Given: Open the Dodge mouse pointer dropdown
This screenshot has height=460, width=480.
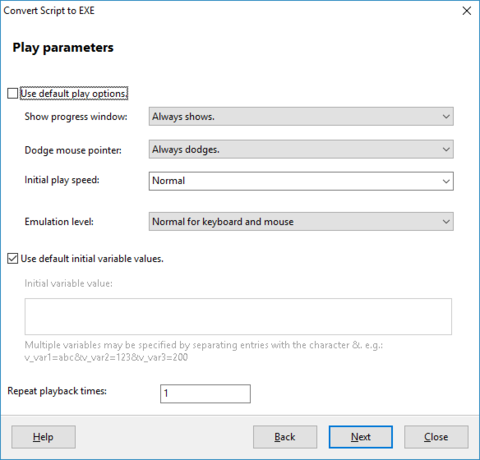Looking at the screenshot, I should [x=301, y=149].
